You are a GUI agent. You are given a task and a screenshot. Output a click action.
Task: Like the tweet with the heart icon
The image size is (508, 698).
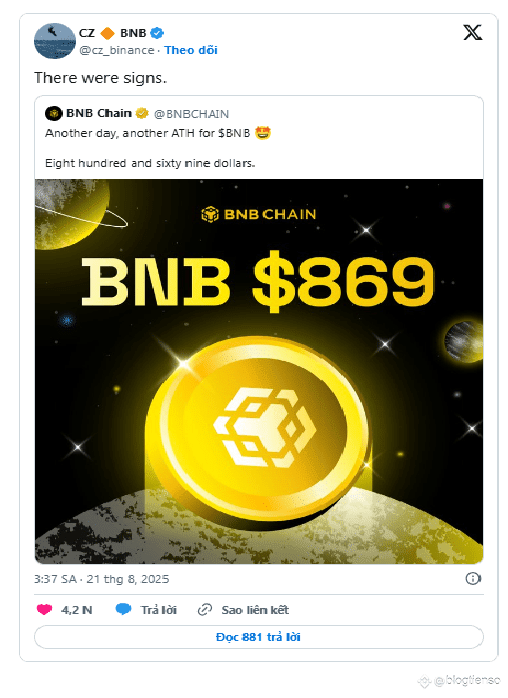(44, 609)
